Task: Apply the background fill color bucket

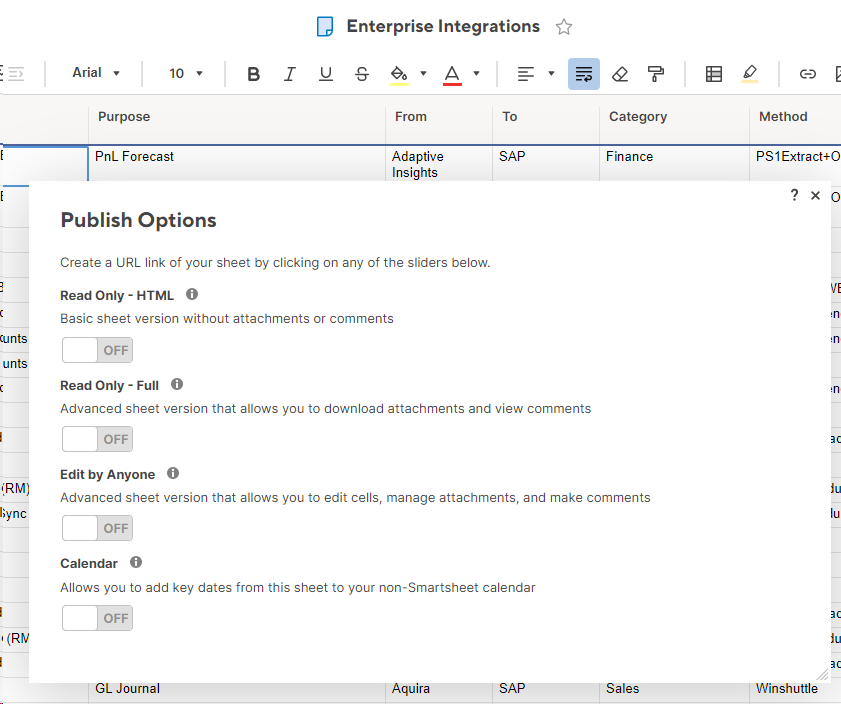Action: [x=399, y=74]
